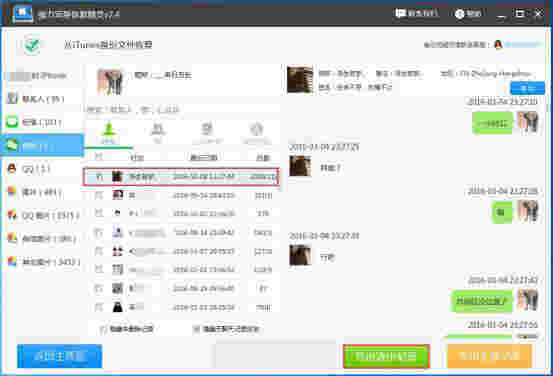Click the account owner avatar above the list

(x=110, y=81)
